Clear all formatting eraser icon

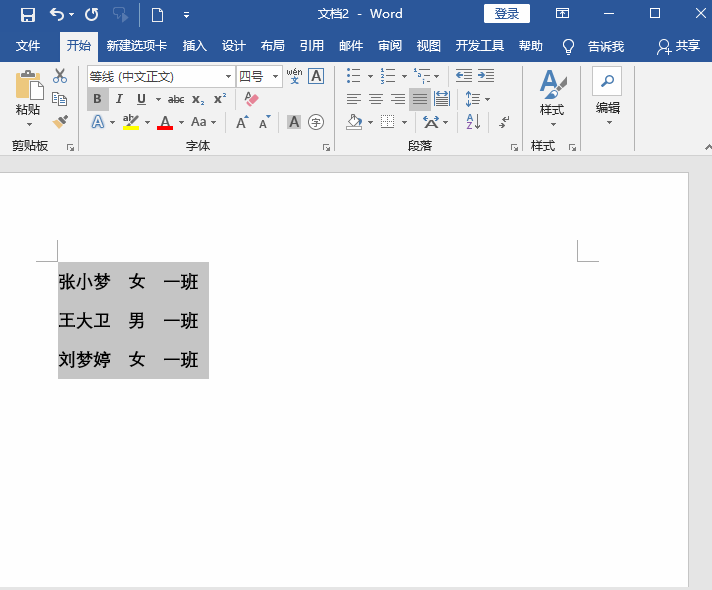coord(251,99)
